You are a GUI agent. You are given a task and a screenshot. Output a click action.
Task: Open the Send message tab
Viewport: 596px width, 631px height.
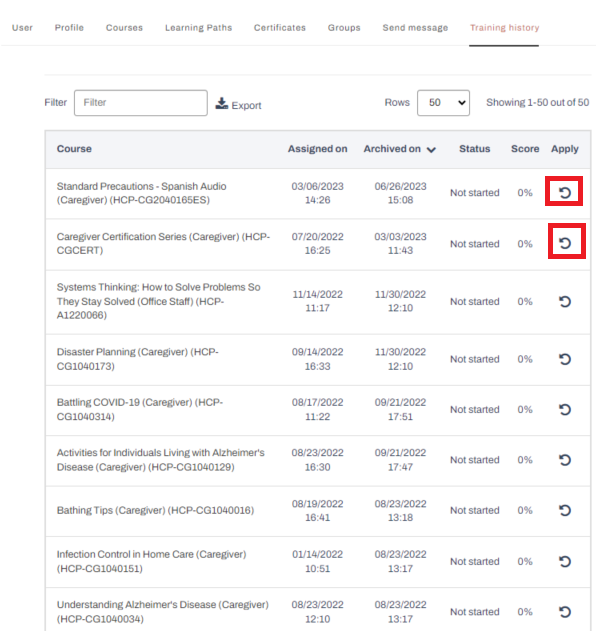(415, 28)
